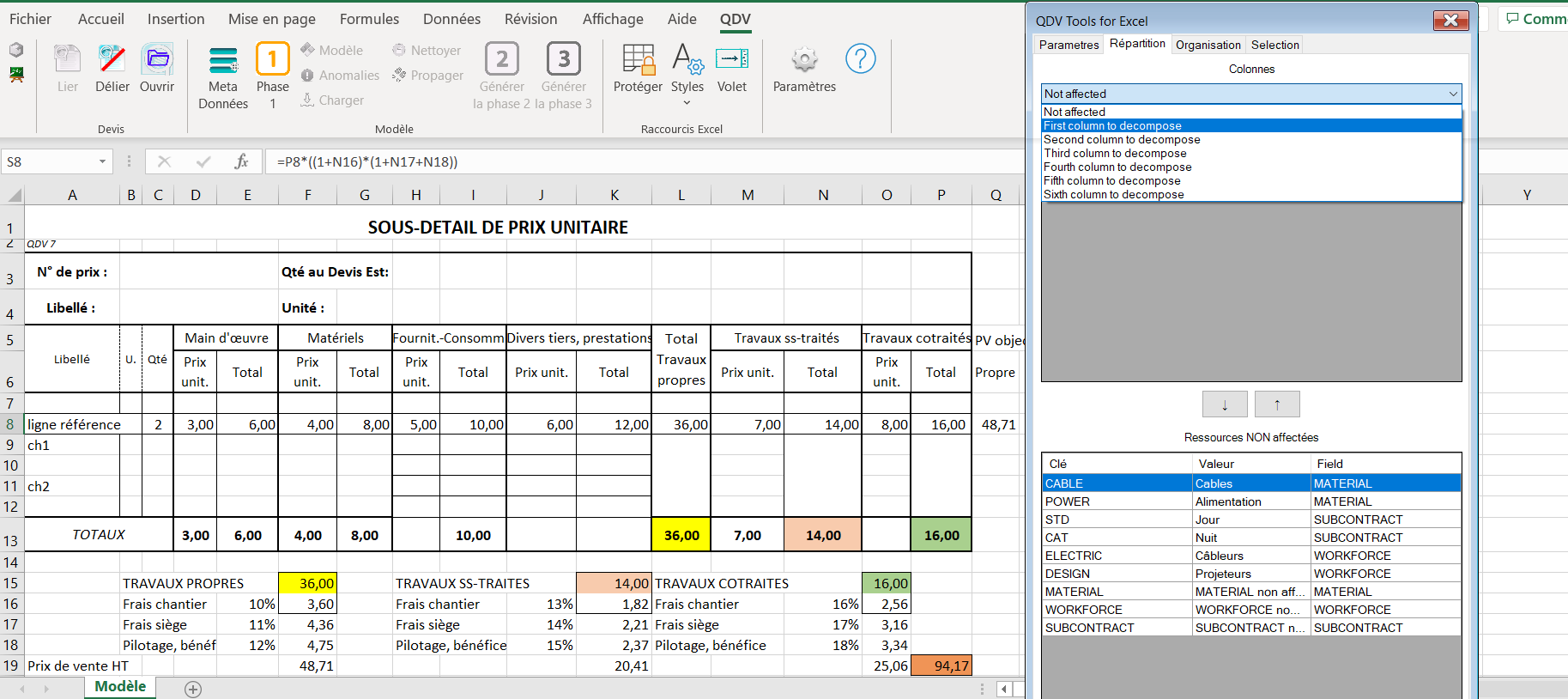Screen dimensions: 1568x699
Task: Toggle the Volet pane icon
Action: pos(732,58)
